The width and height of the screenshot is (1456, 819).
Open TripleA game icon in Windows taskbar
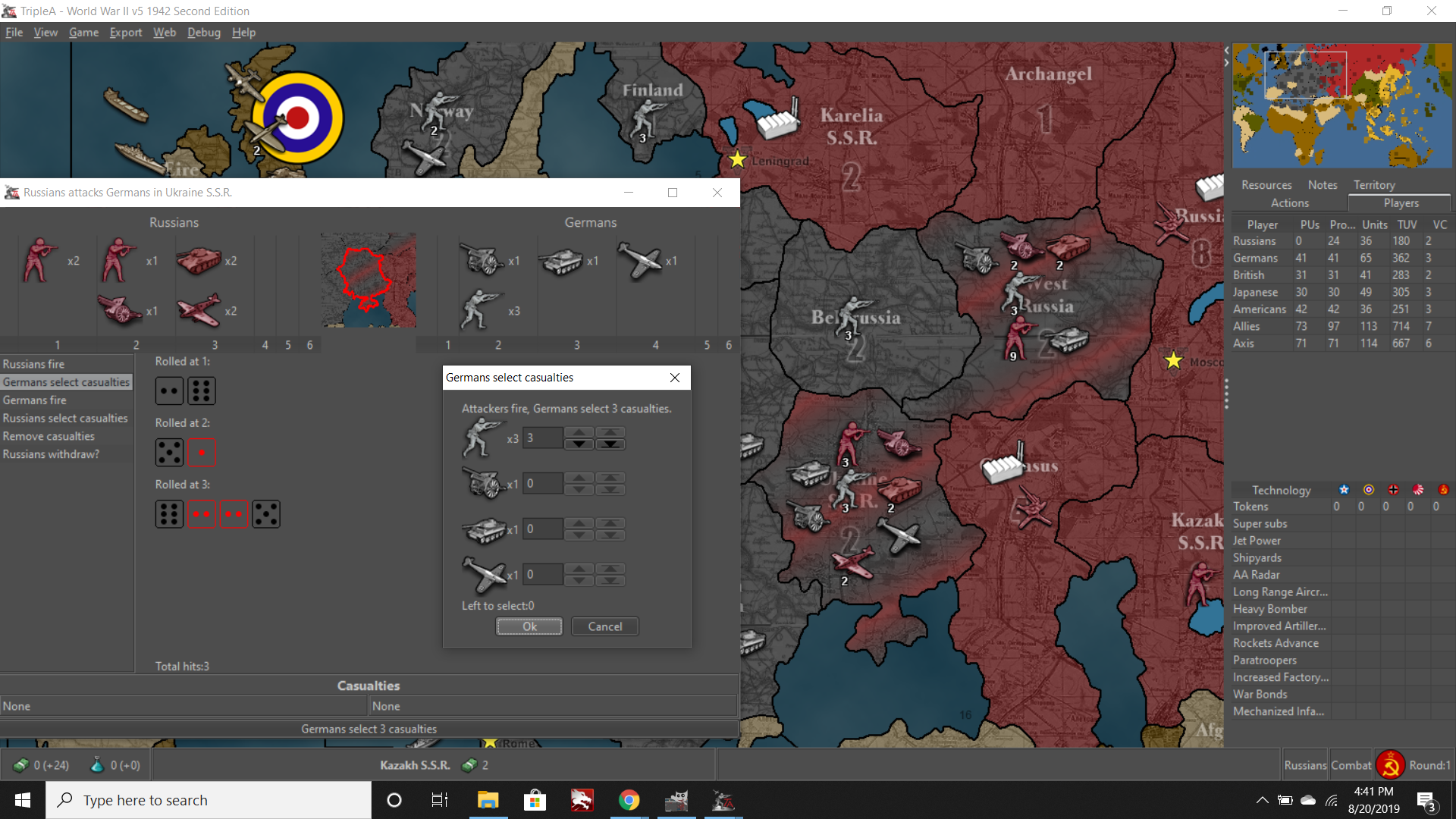click(723, 800)
